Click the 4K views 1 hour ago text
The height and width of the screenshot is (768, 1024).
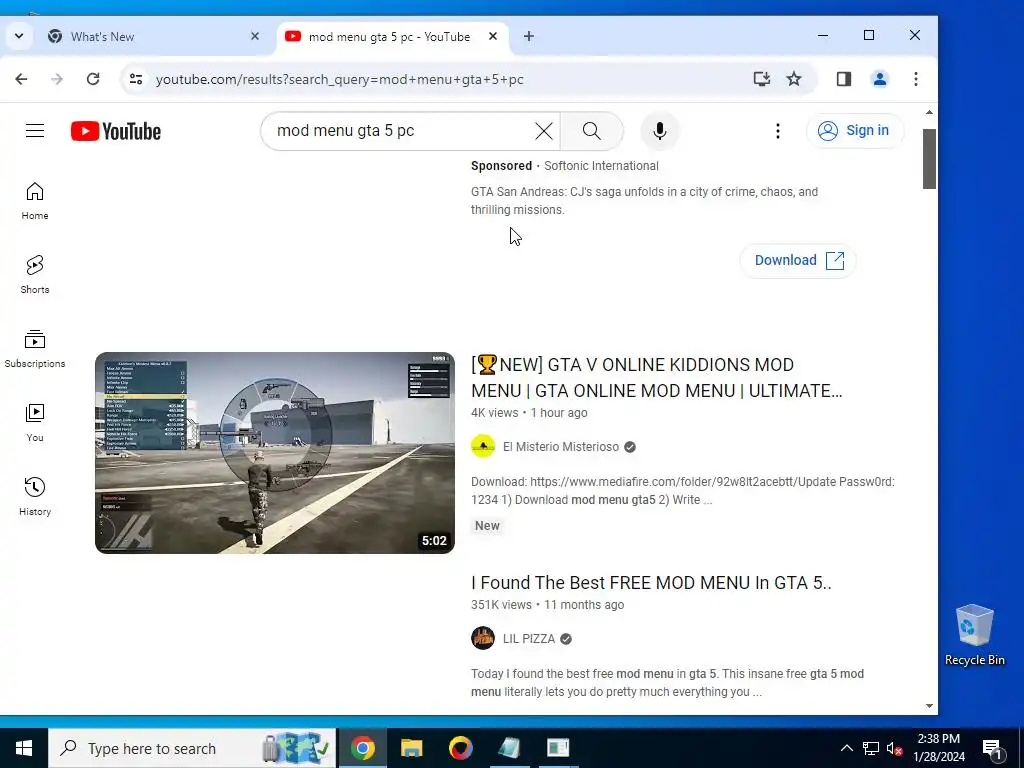click(x=529, y=413)
